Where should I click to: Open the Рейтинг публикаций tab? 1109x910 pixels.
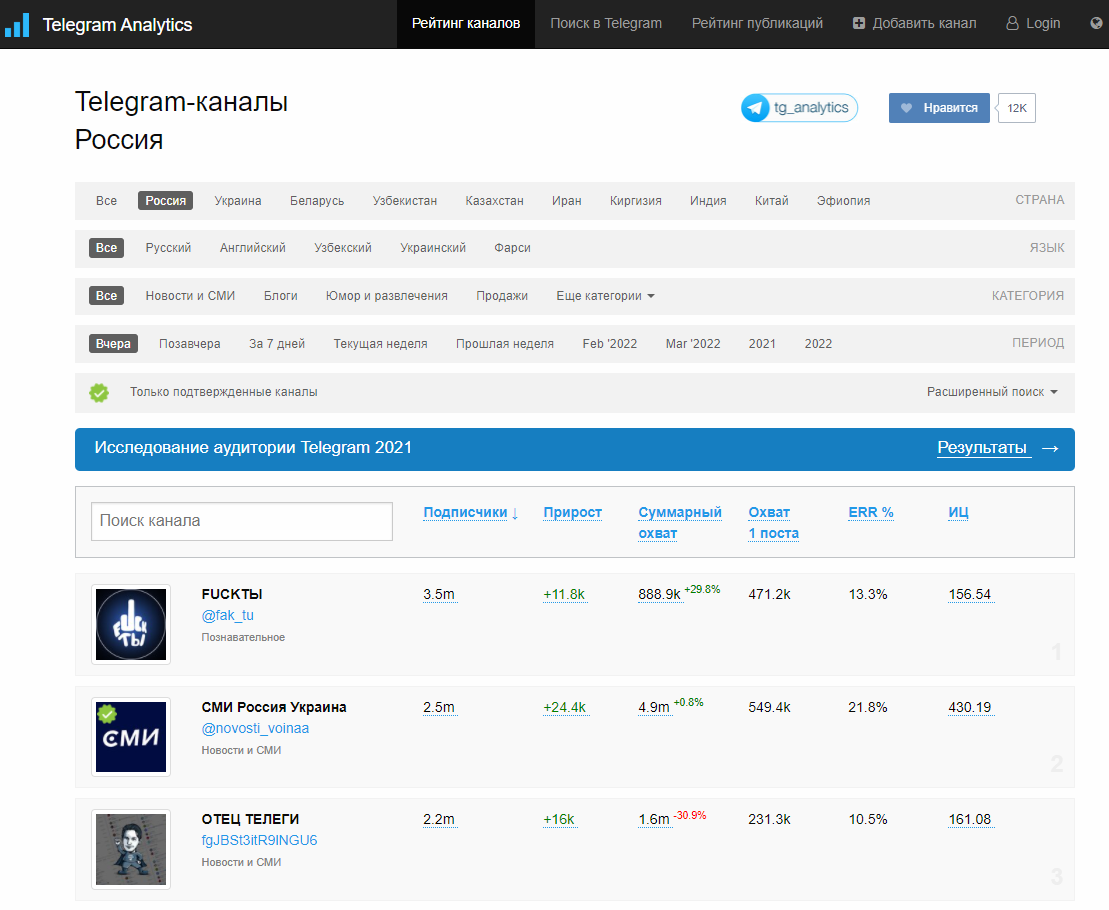coord(757,24)
